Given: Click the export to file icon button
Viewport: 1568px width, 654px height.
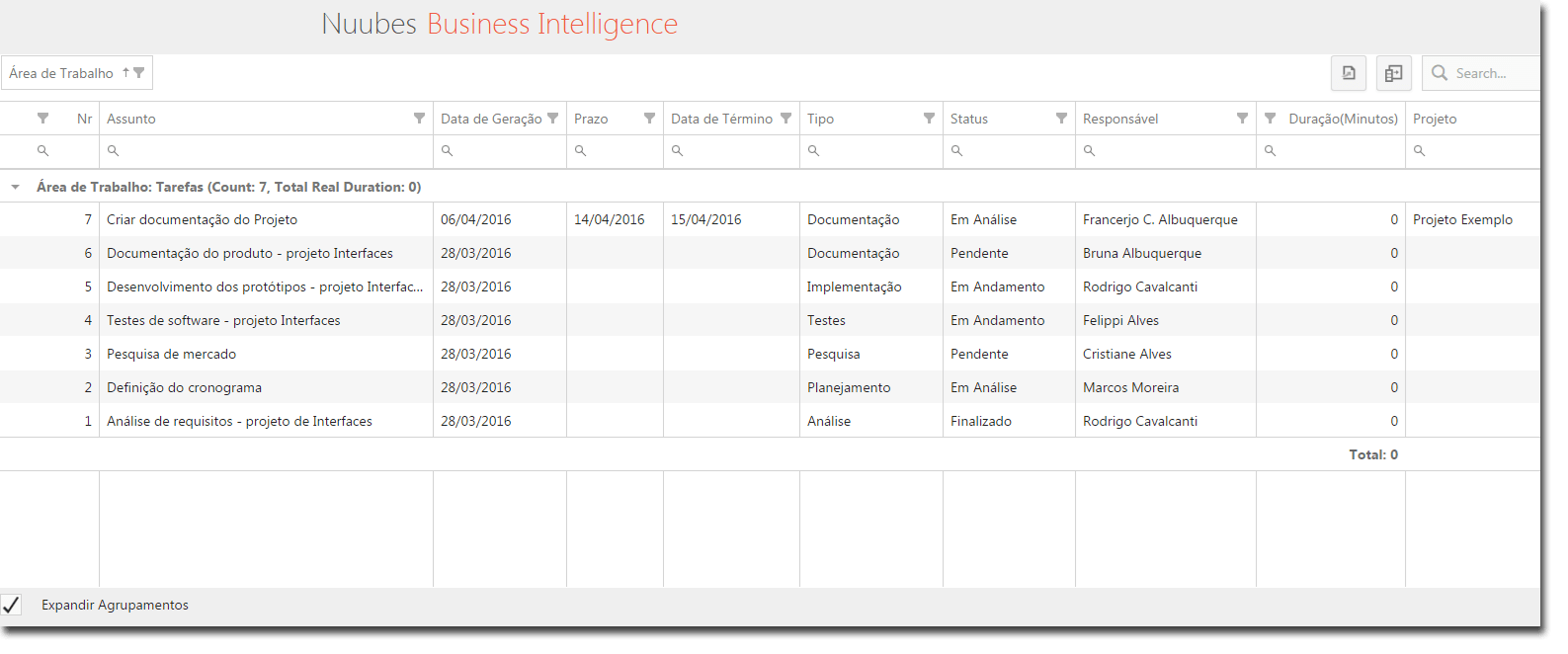Looking at the screenshot, I should pyautogui.click(x=1349, y=73).
